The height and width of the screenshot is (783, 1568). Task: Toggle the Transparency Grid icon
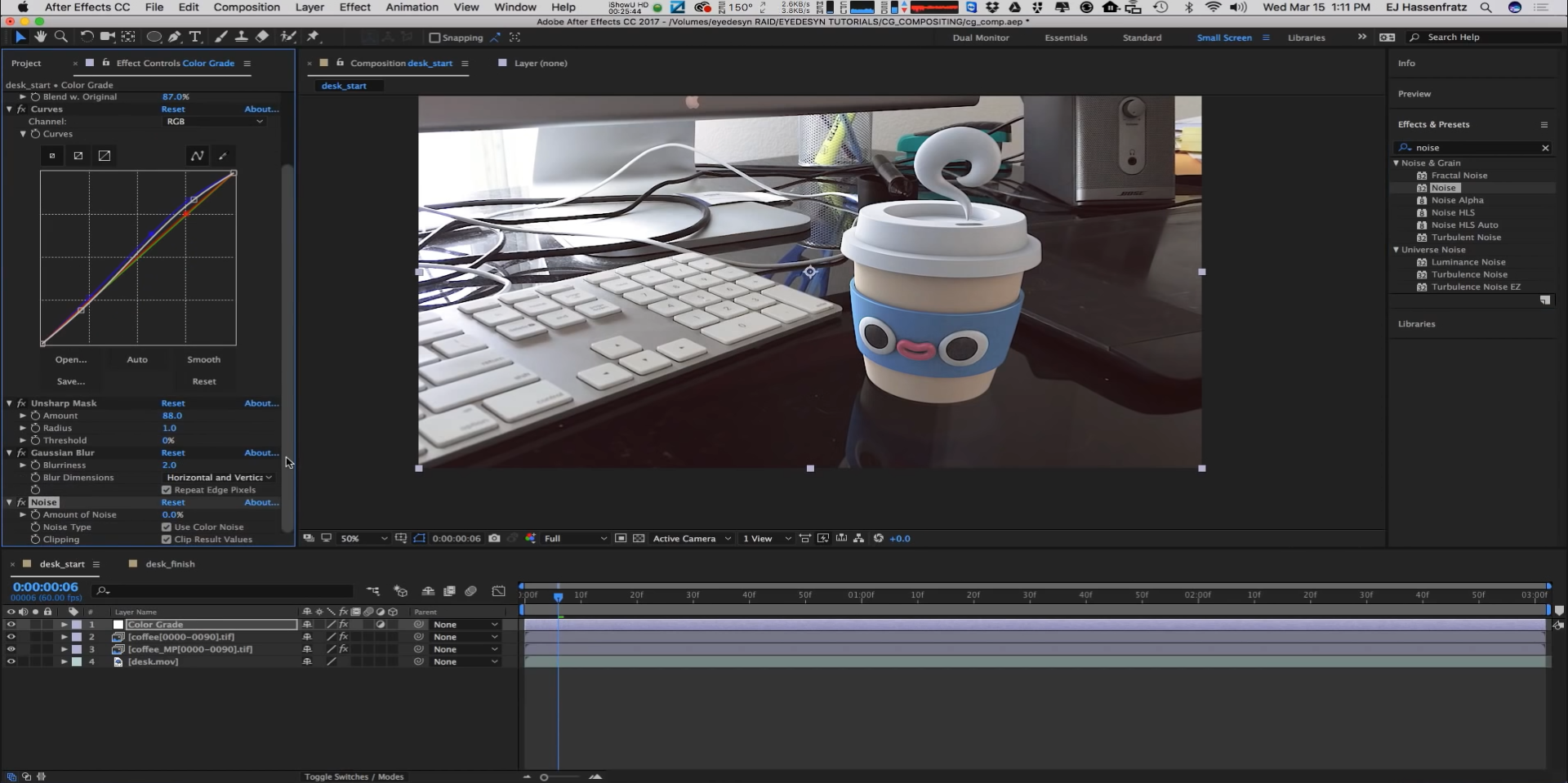(x=639, y=539)
